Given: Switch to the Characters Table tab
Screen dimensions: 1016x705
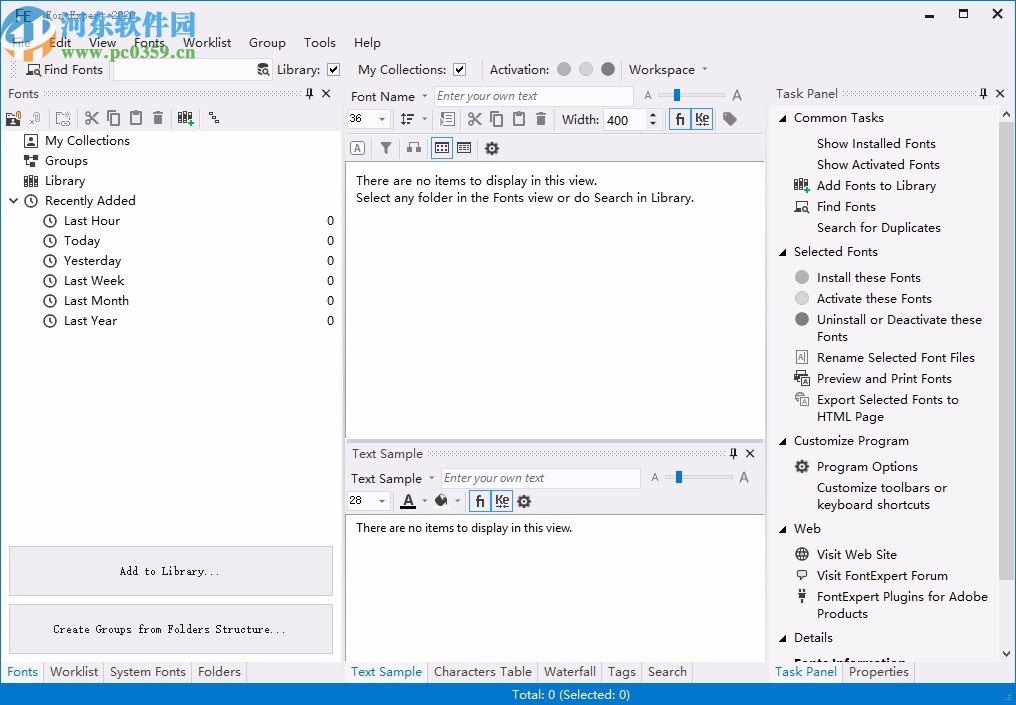Looking at the screenshot, I should click(482, 672).
